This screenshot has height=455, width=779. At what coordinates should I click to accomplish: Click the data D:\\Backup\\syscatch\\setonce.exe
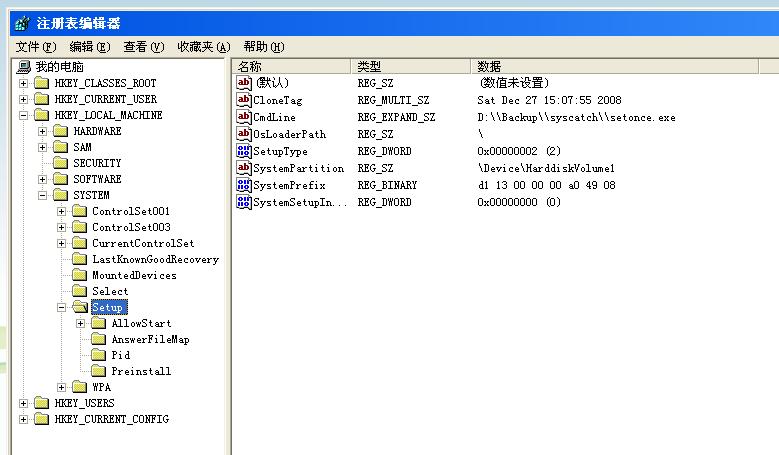[576, 118]
